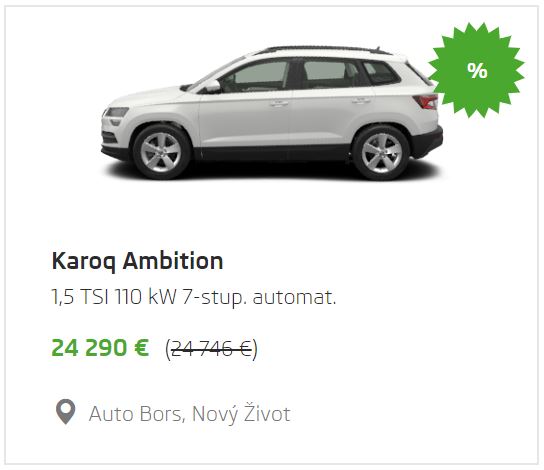
Task: Click the grey location pin icon
Action: (66, 412)
